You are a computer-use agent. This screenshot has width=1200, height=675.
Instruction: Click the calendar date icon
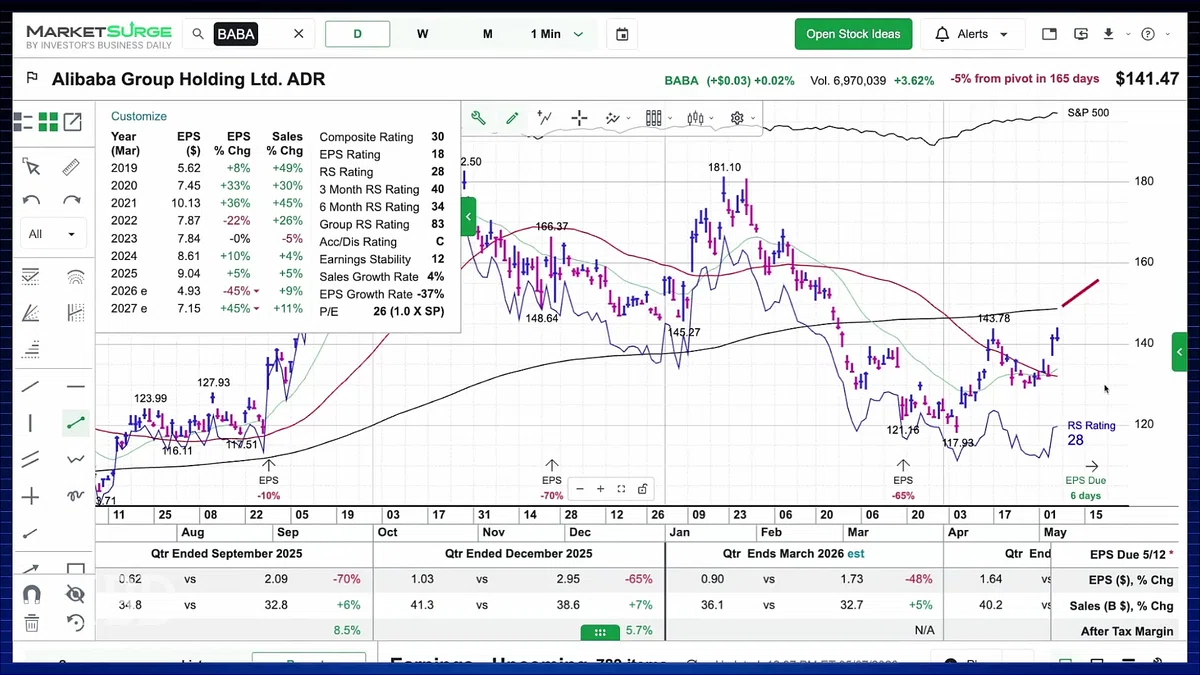coord(622,34)
